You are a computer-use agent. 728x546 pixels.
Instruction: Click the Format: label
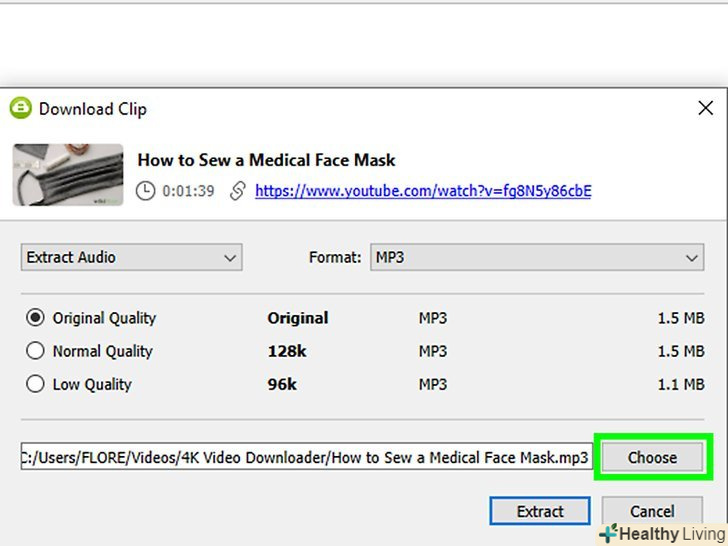pos(335,257)
